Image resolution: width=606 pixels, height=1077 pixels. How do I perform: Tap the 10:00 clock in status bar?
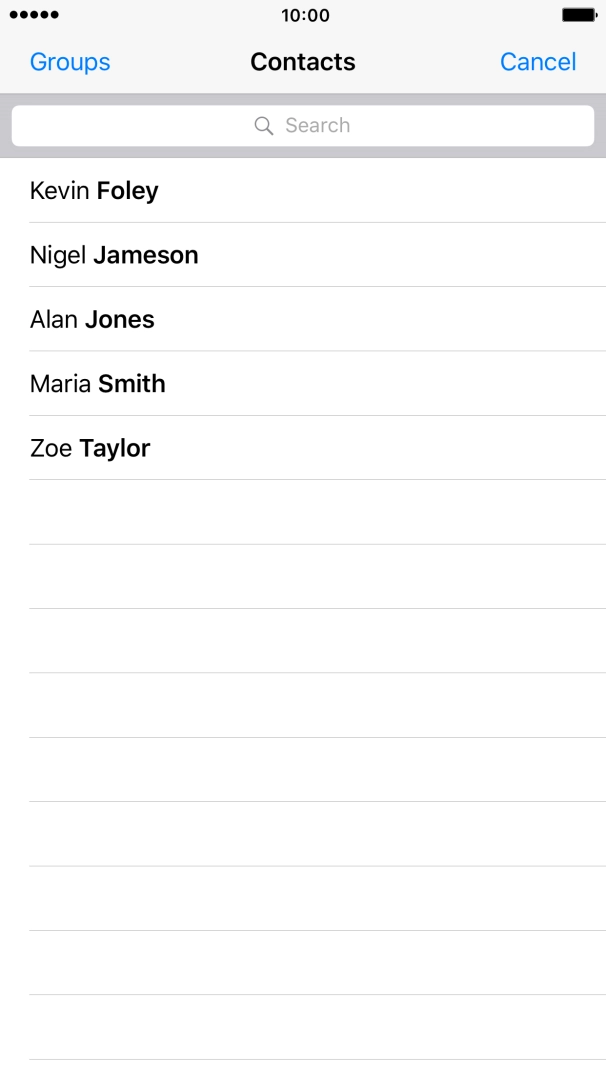[305, 15]
